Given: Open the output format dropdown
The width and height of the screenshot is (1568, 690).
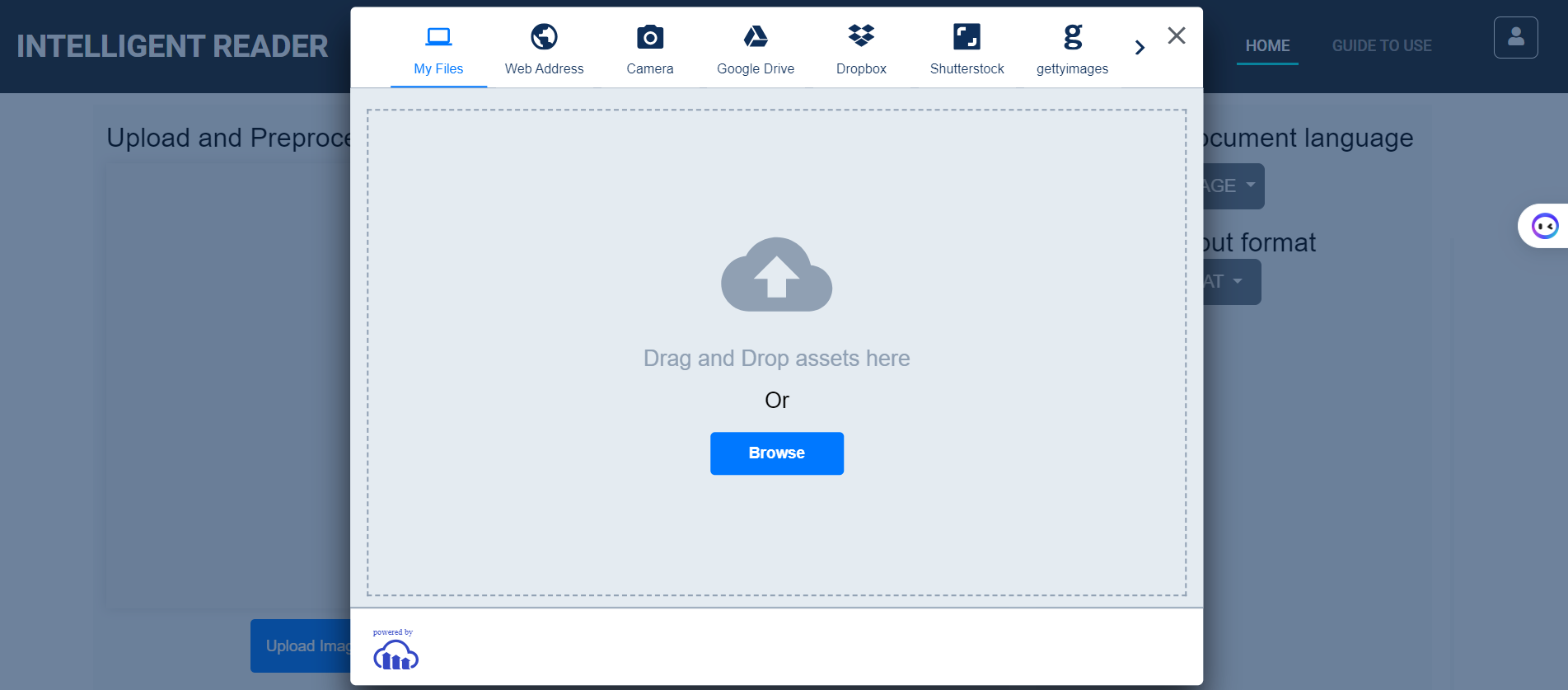Looking at the screenshot, I should 1230,282.
